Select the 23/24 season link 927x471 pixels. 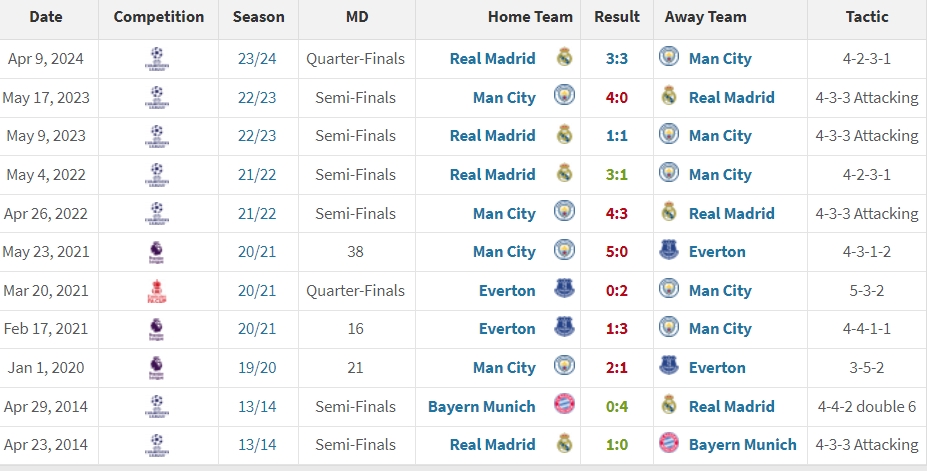257,59
